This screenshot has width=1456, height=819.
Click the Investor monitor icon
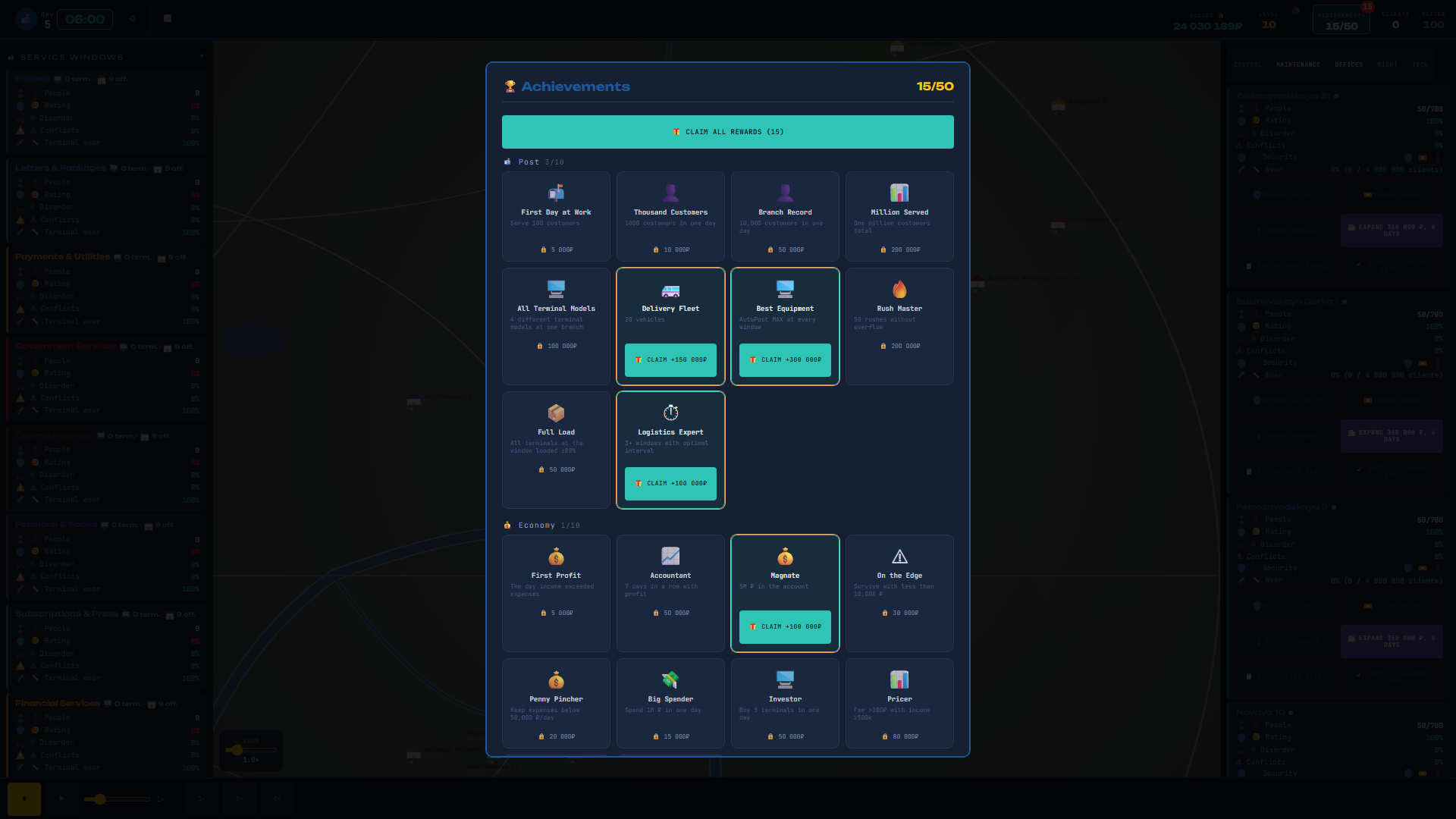pos(785,679)
